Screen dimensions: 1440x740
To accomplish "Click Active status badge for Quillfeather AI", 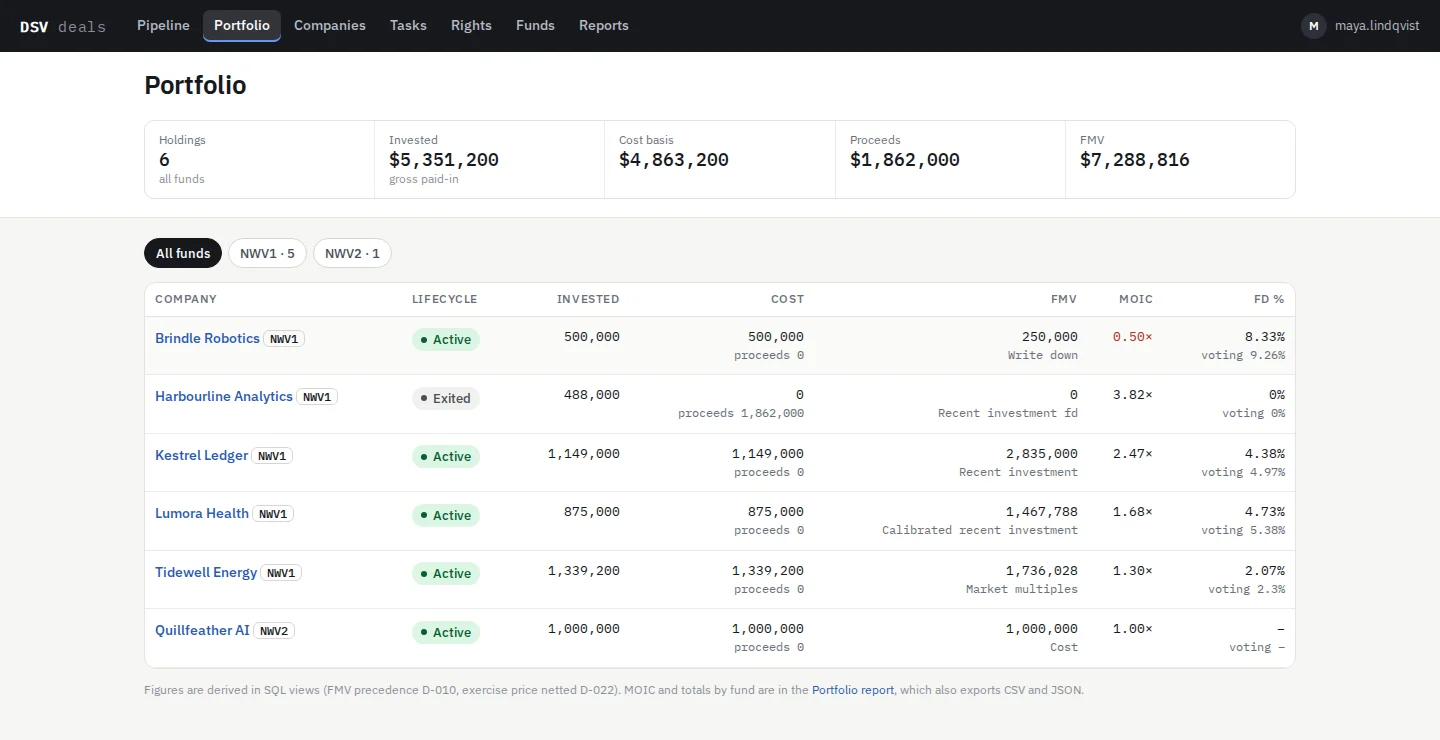I will (x=446, y=632).
